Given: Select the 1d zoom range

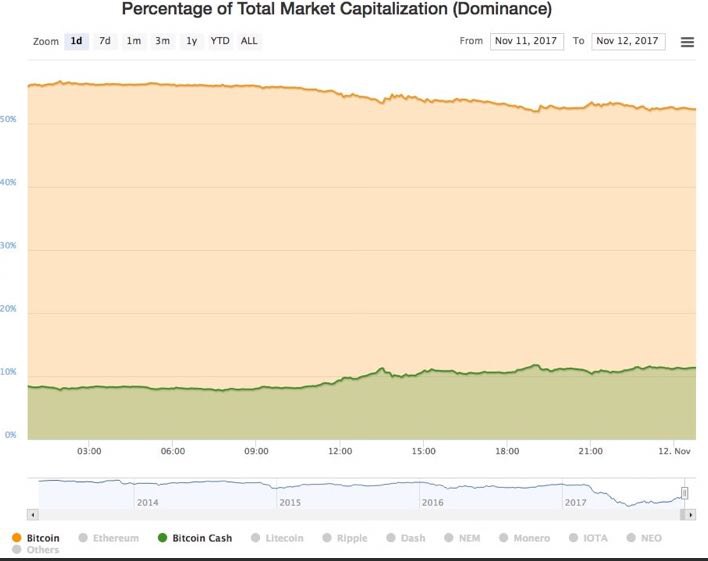Looking at the screenshot, I should [76, 41].
